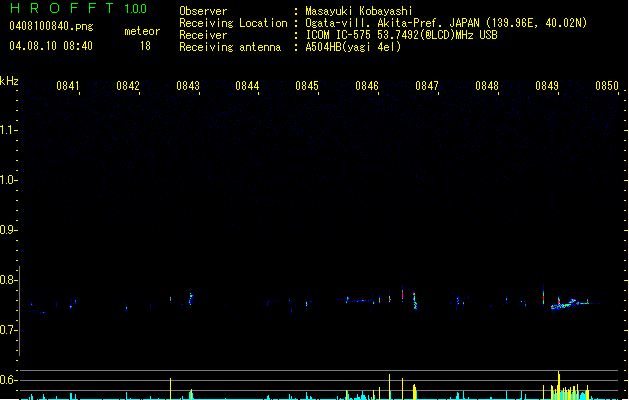Click the meteor echo at 0843
The image size is (629, 400).
(191, 299)
